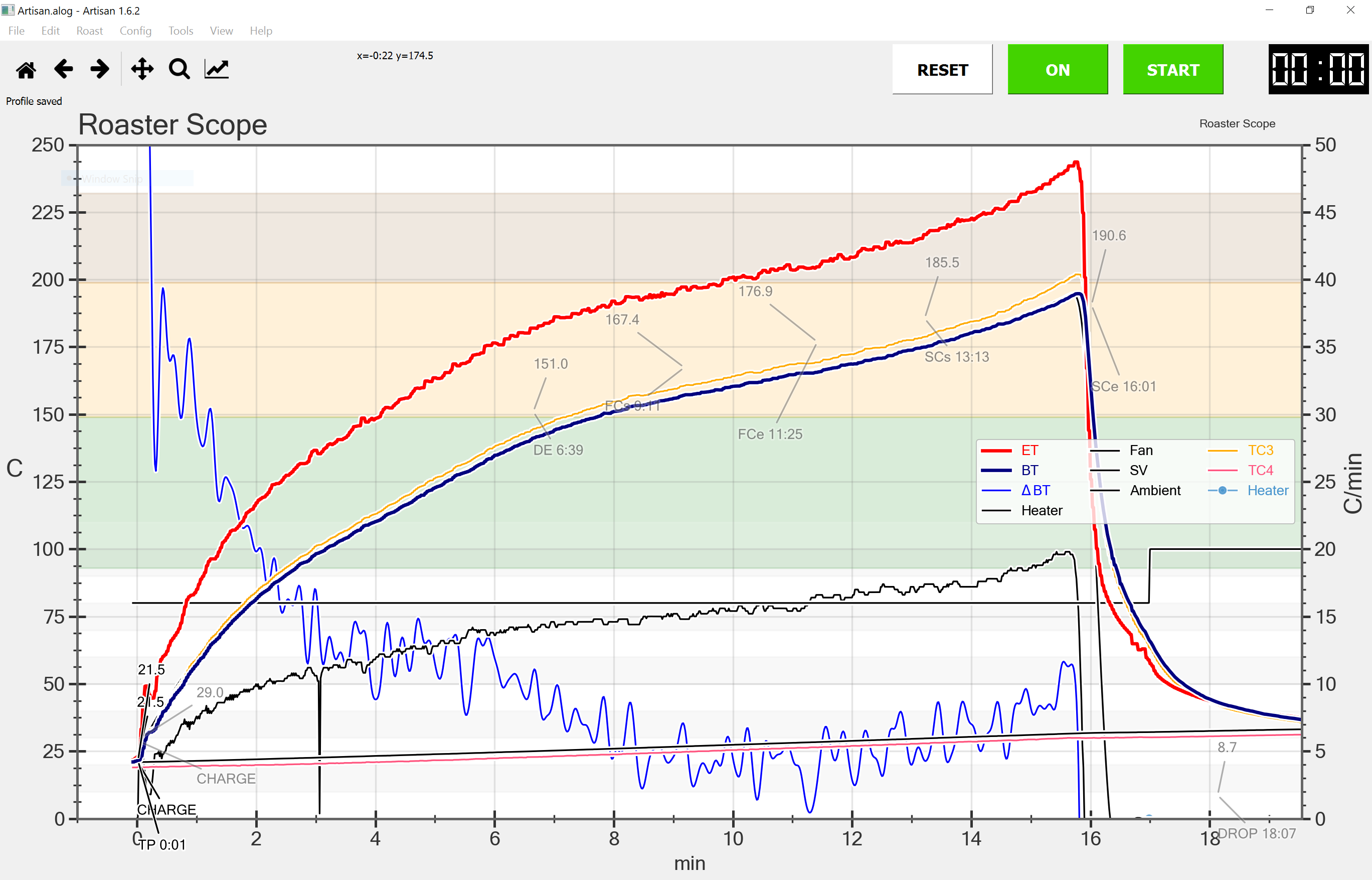Screen dimensions: 1372x880
Task: Toggle TC3 curve visibility in legend
Action: click(x=1260, y=451)
